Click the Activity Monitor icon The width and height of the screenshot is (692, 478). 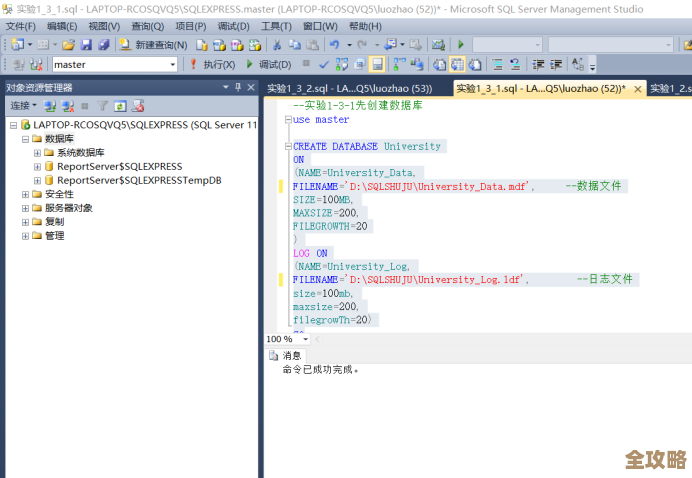tap(438, 45)
